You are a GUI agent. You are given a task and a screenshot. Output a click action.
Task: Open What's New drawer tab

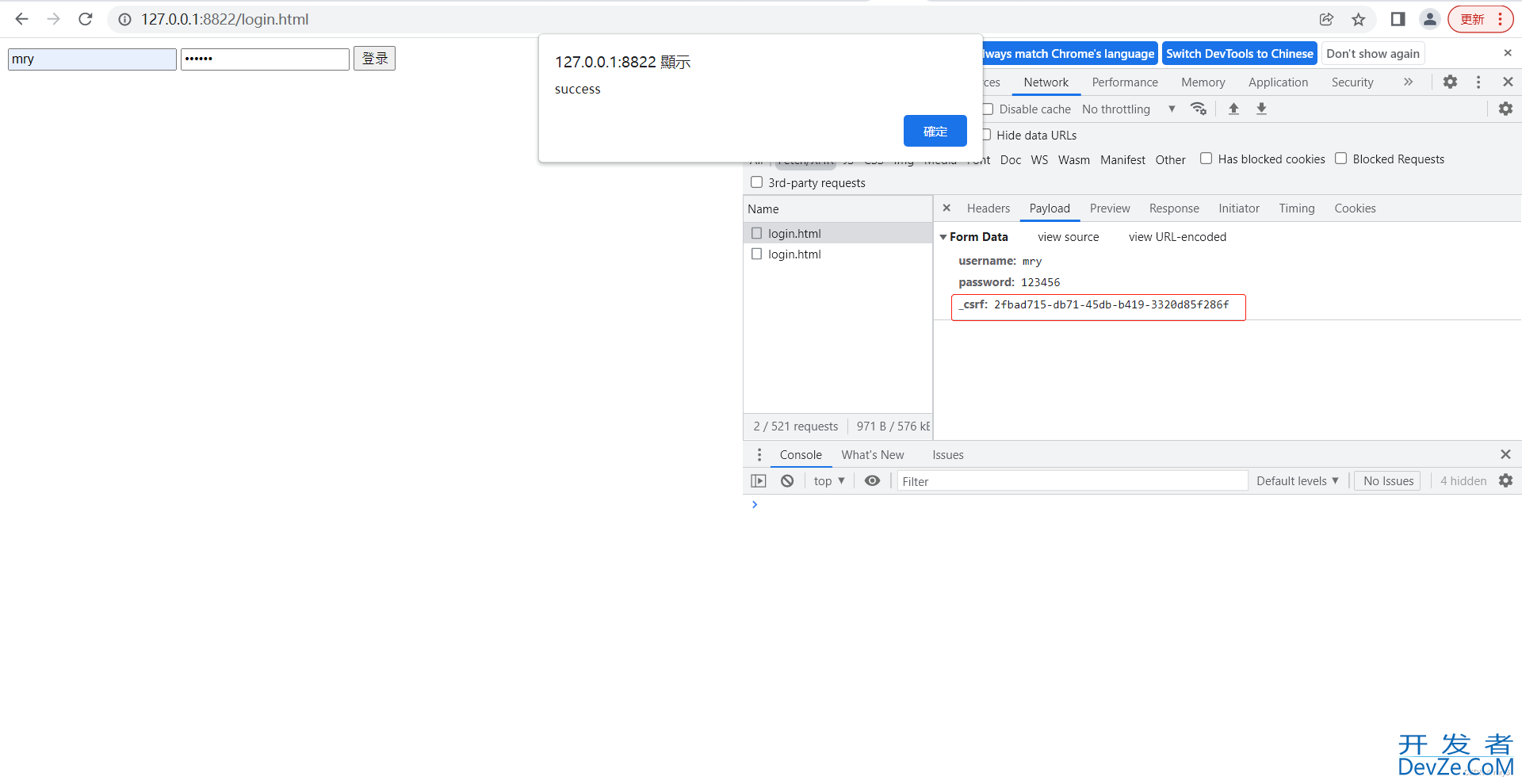click(873, 454)
